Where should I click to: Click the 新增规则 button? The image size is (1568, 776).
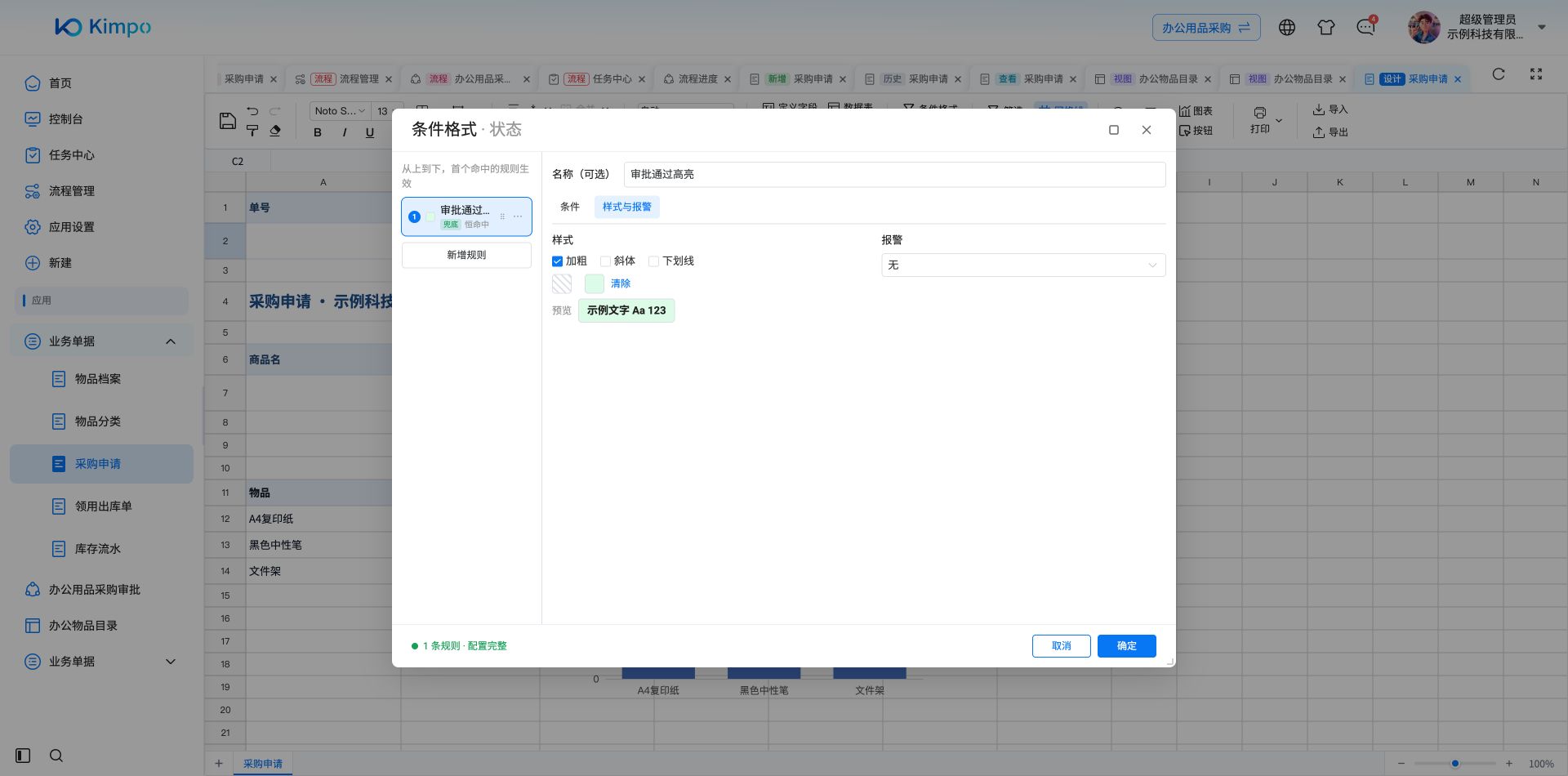466,255
